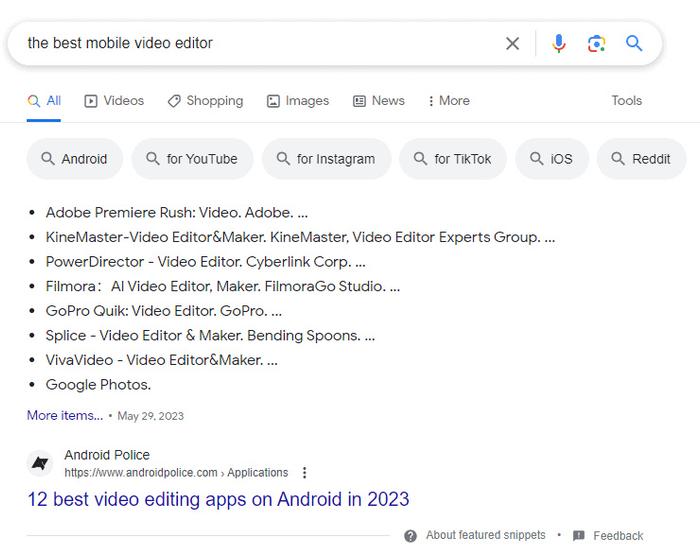Screen dimensions: 700x555
Task: Refine search with the for YouTube chip
Action: (x=192, y=159)
